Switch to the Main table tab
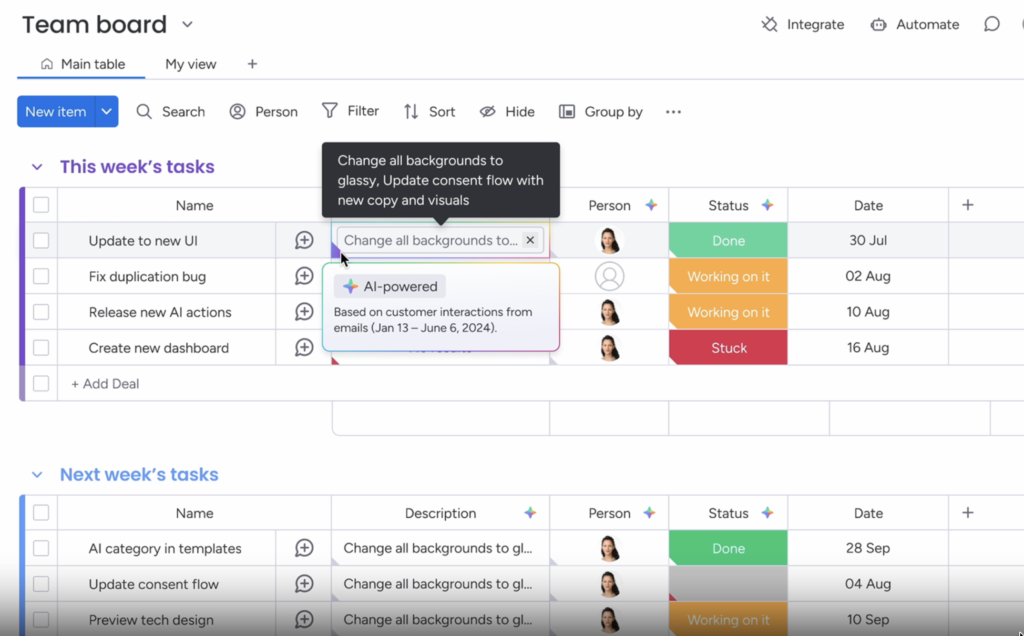The image size is (1024, 636). click(x=82, y=64)
